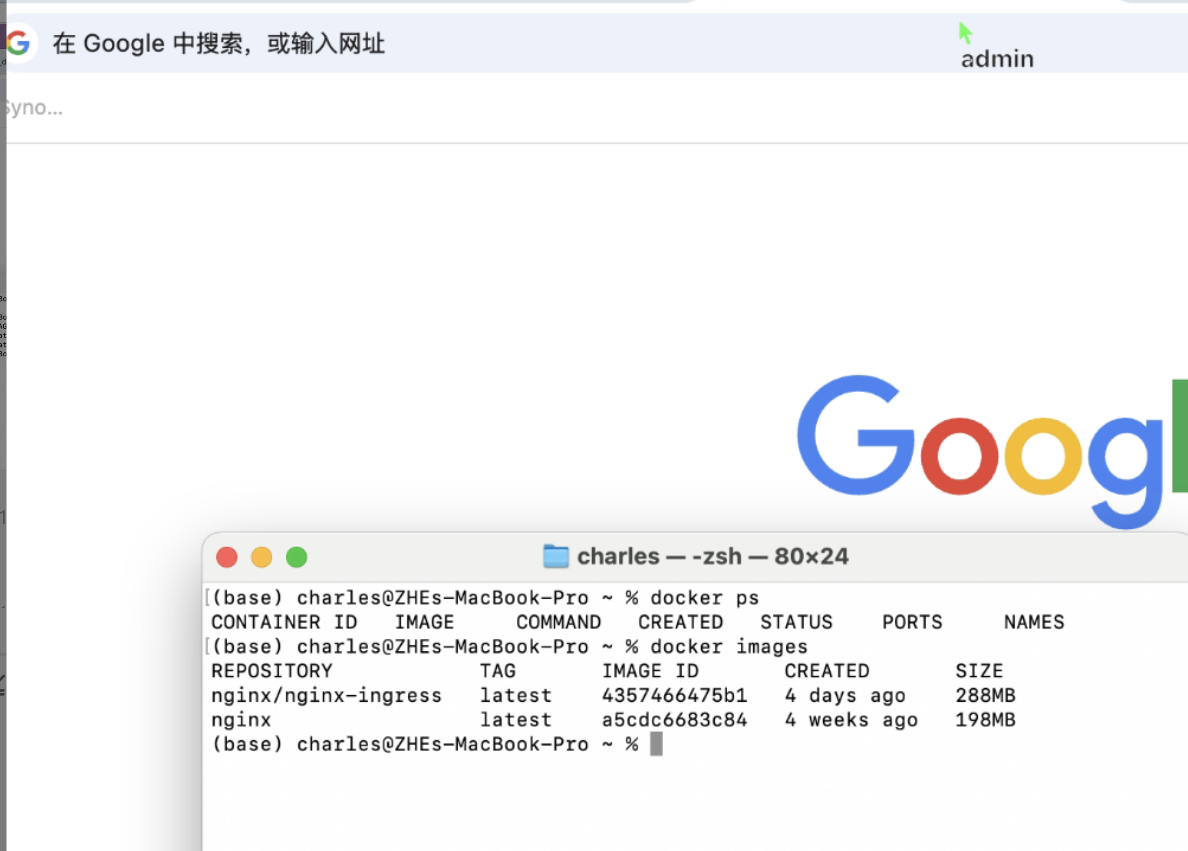Click image ID a5cdc6683c84
The image size is (1188, 851).
click(x=674, y=720)
